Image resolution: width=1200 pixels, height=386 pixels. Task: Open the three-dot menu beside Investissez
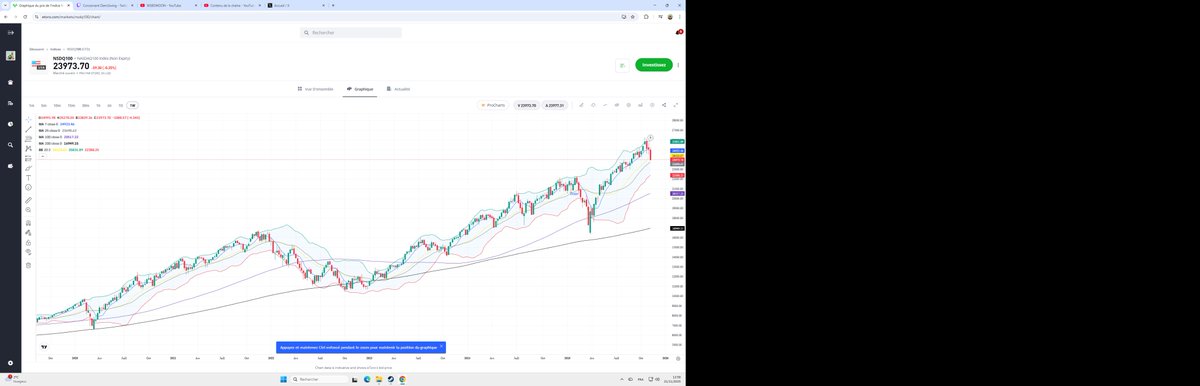tap(679, 65)
